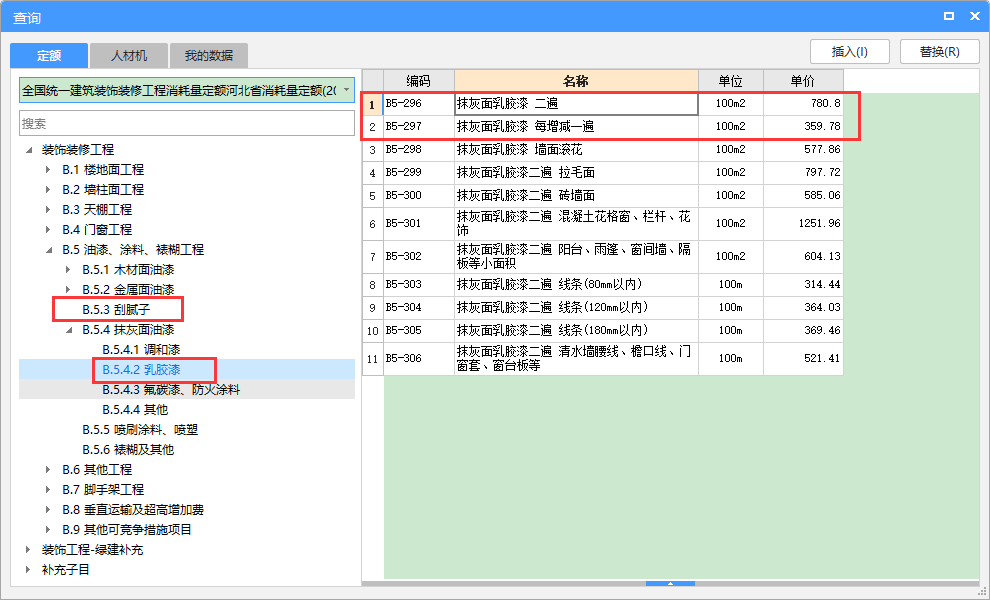Screen dimensions: 990x600
Task: Select code B5-296 cell
Action: pos(419,104)
